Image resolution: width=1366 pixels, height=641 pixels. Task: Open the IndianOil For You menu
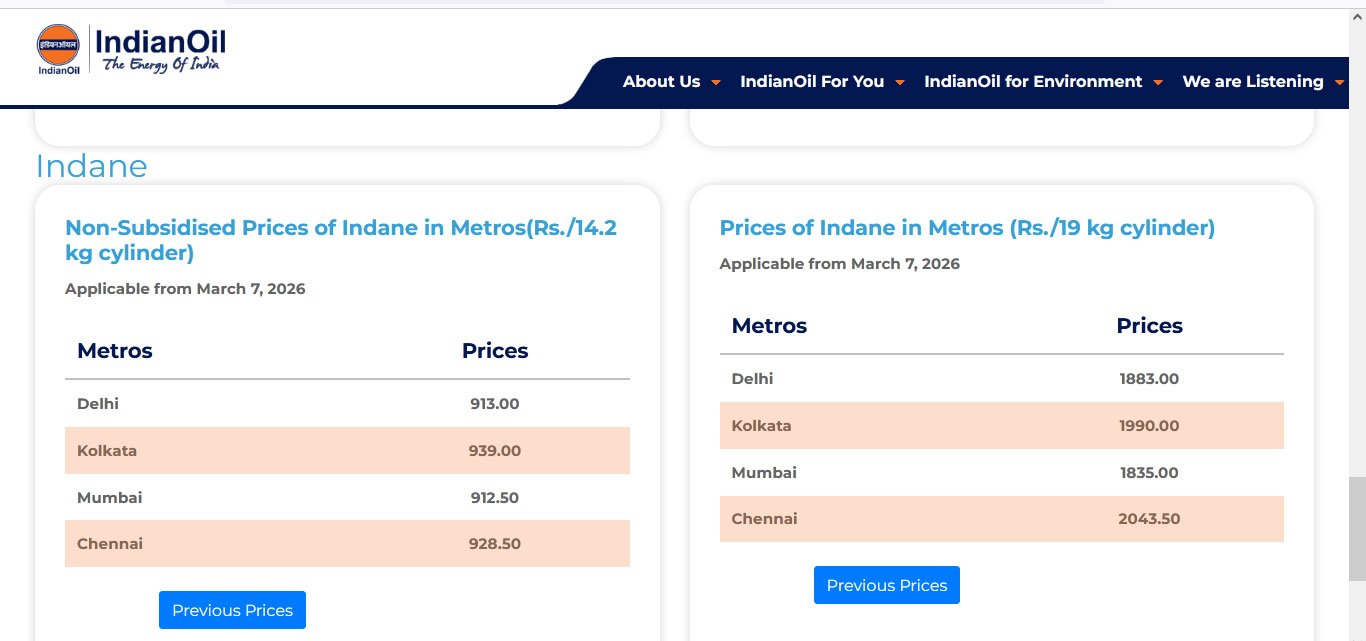pyautogui.click(x=812, y=82)
